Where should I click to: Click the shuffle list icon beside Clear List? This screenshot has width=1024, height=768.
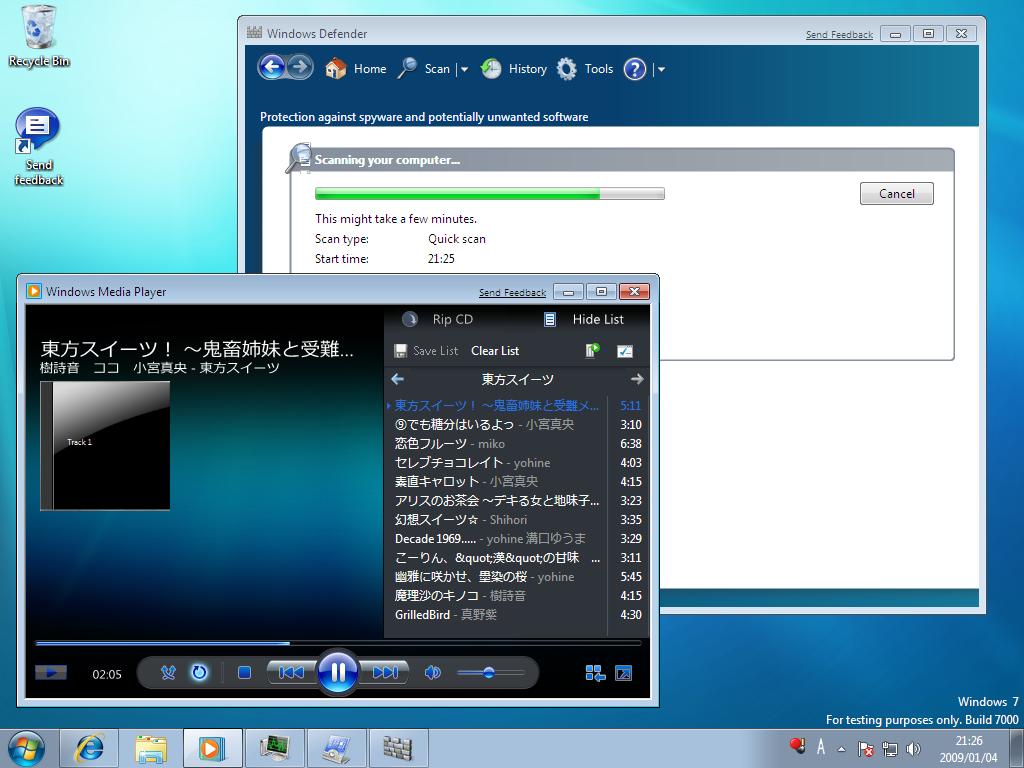point(592,351)
